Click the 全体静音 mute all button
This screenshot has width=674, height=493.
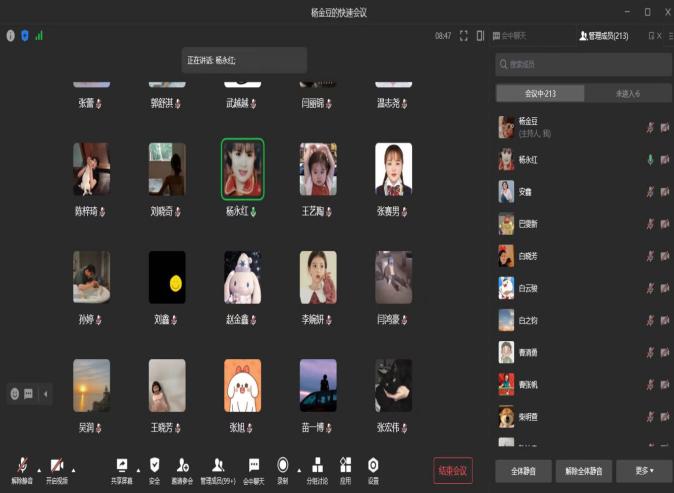[524, 471]
